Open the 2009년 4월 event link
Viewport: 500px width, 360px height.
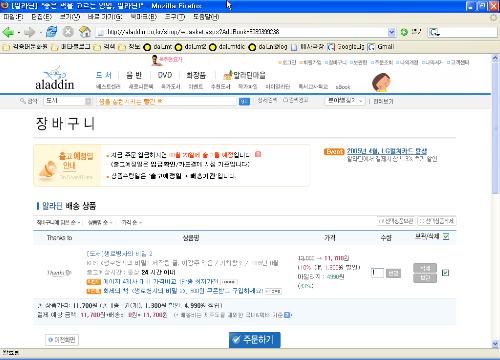[x=387, y=151]
